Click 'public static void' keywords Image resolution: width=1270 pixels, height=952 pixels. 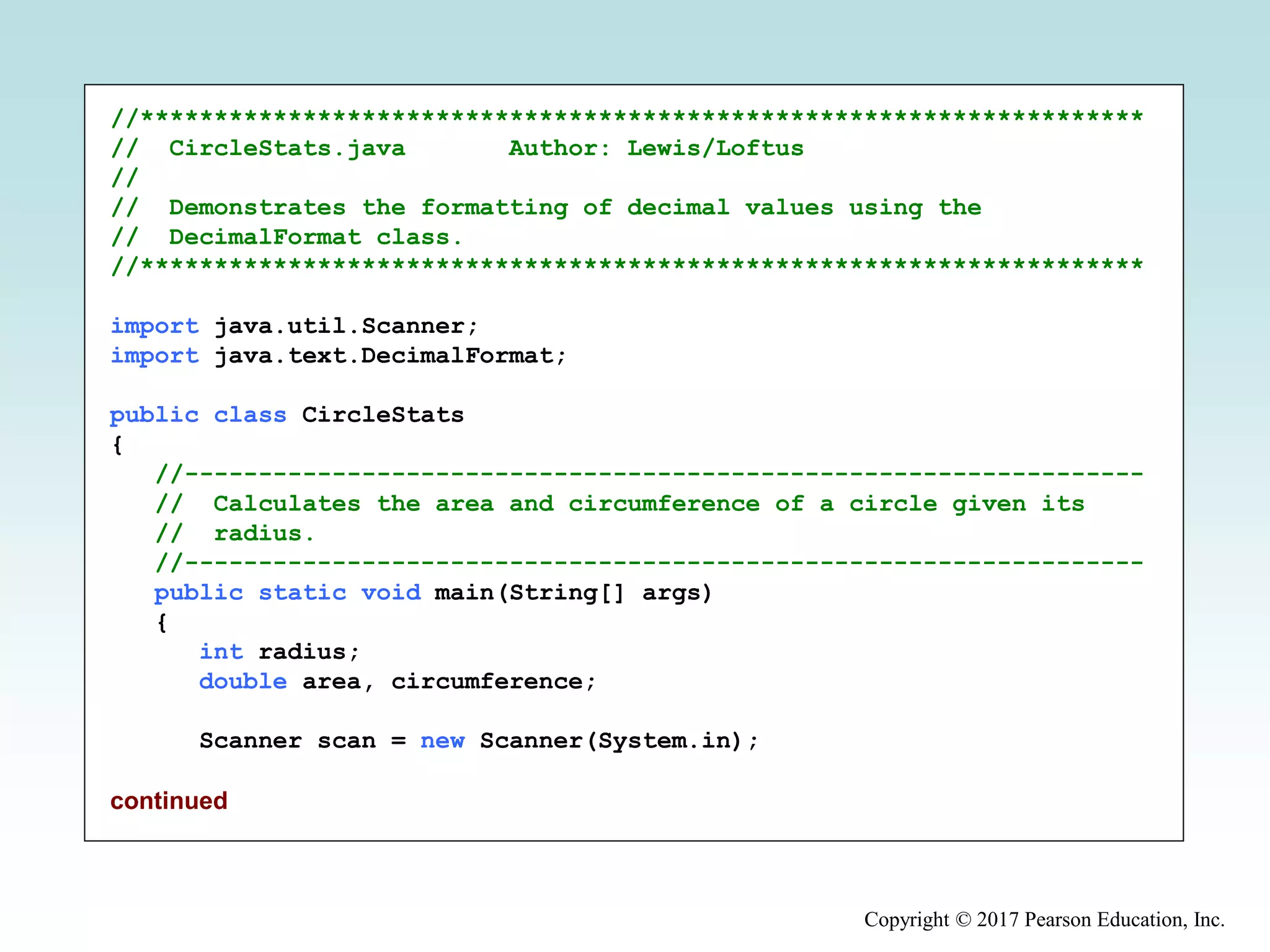287,593
